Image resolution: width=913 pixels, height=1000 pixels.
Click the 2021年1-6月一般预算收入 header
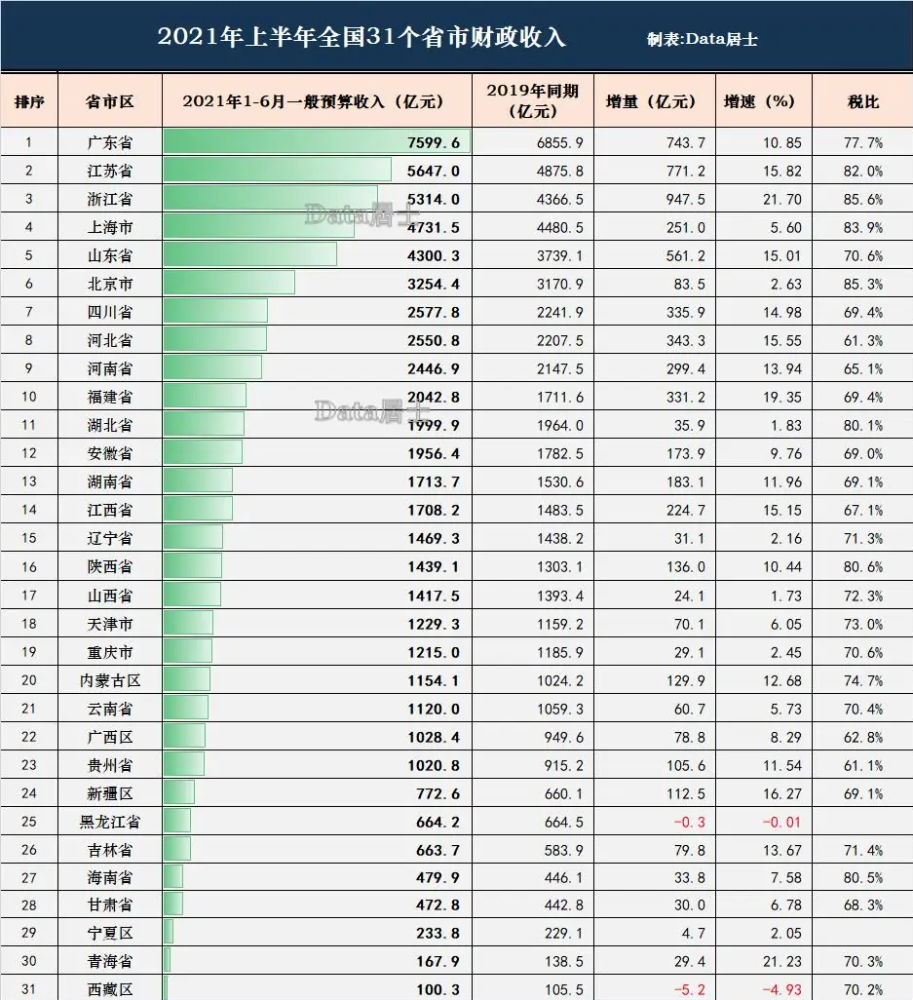[x=313, y=101]
